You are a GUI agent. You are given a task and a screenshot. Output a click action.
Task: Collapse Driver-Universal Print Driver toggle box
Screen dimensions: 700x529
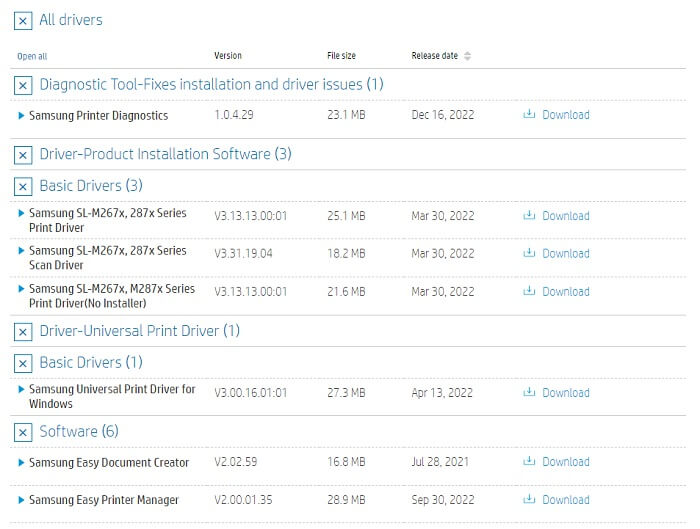pyautogui.click(x=23, y=332)
